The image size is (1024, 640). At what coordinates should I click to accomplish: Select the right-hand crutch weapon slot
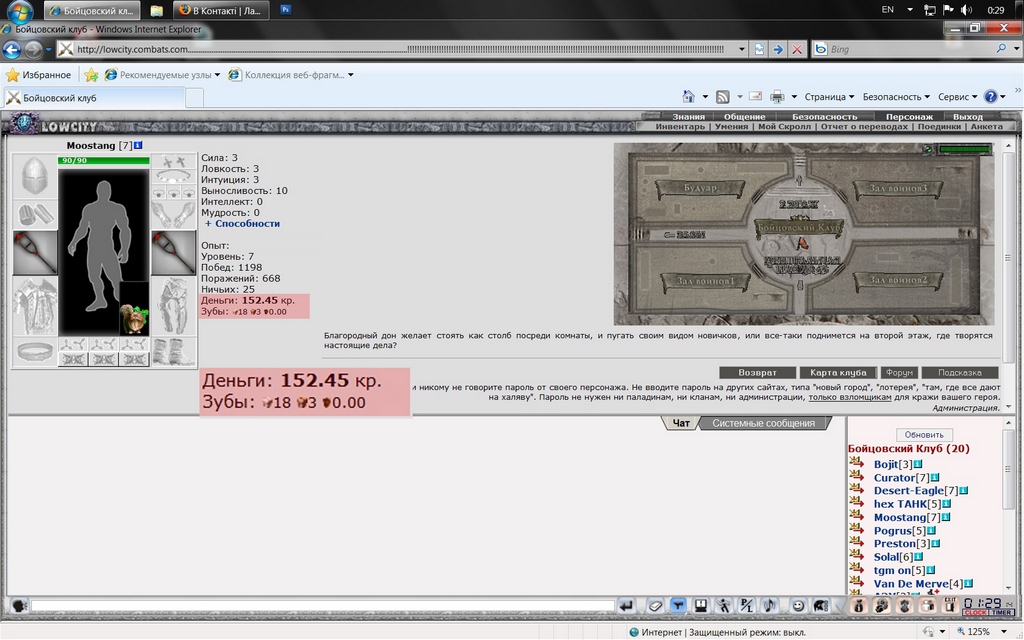174,253
